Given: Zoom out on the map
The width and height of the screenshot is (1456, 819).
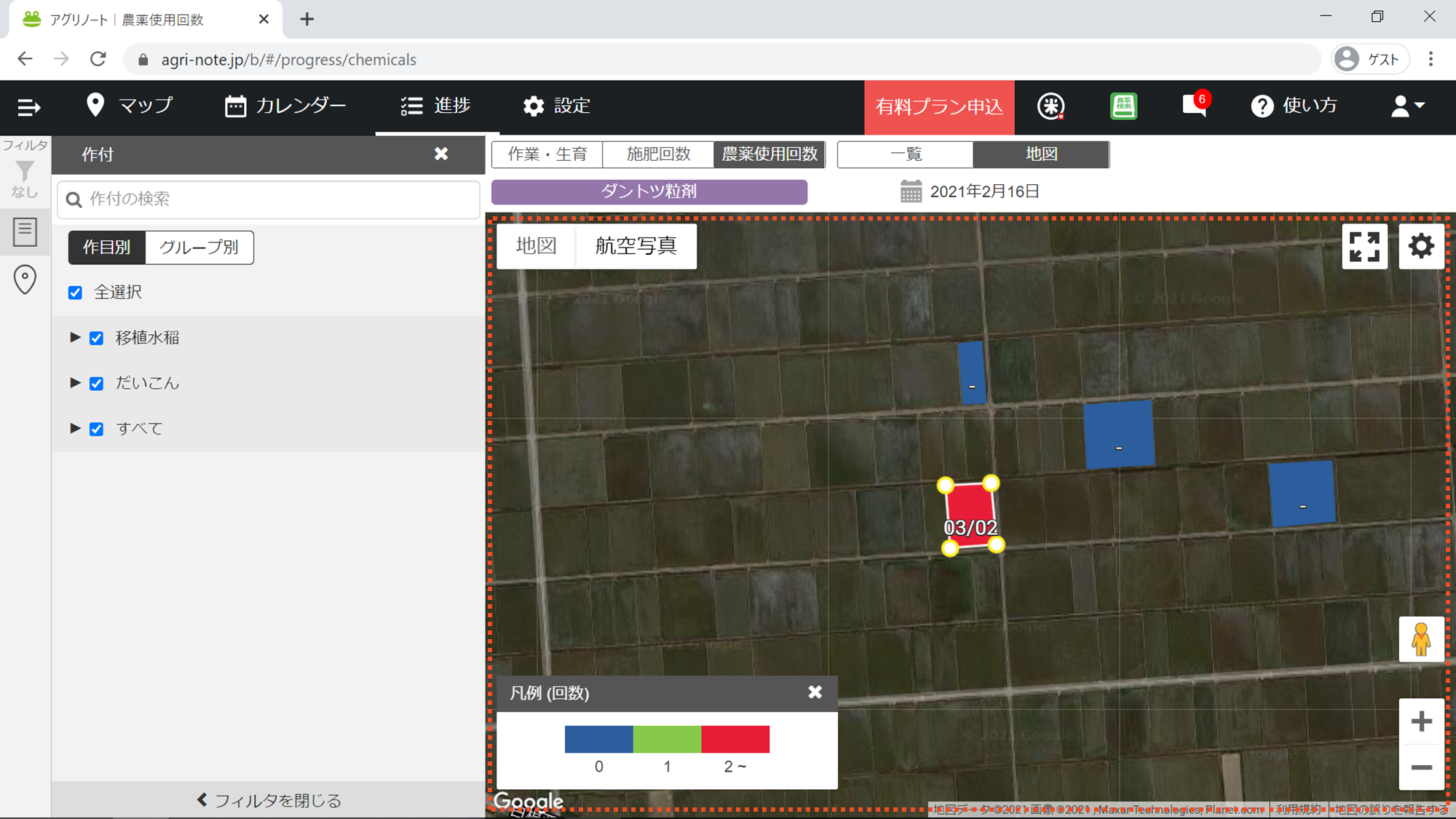Looking at the screenshot, I should 1421,767.
